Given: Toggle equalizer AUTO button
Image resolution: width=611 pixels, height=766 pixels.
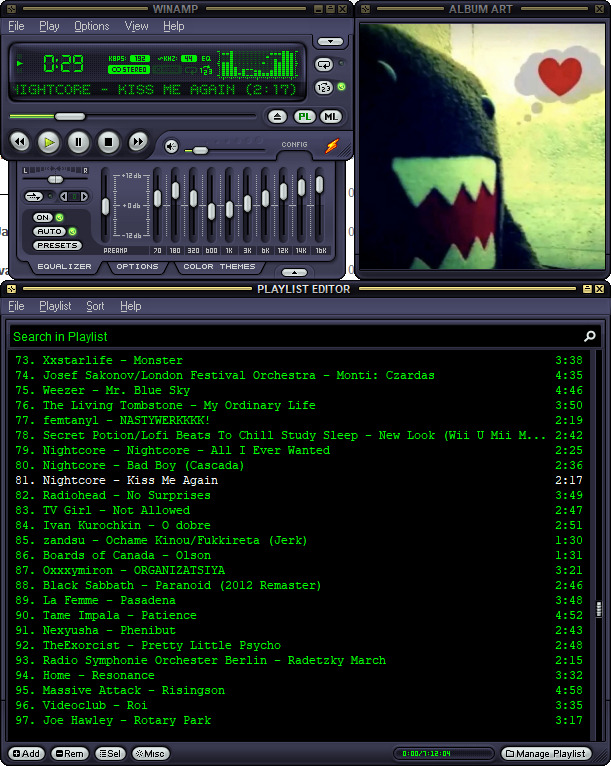Looking at the screenshot, I should coord(49,232).
